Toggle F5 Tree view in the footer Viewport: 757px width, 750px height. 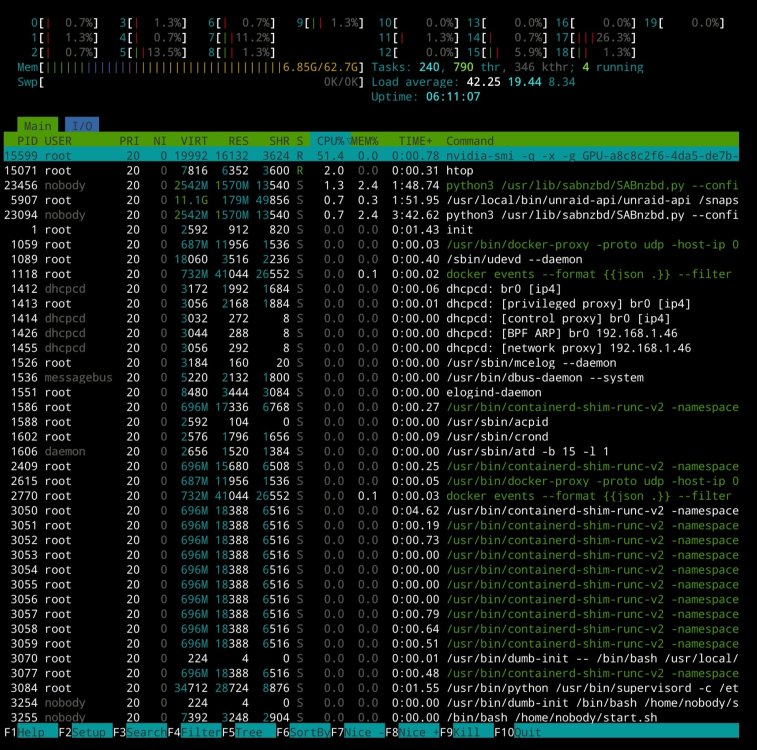click(249, 732)
